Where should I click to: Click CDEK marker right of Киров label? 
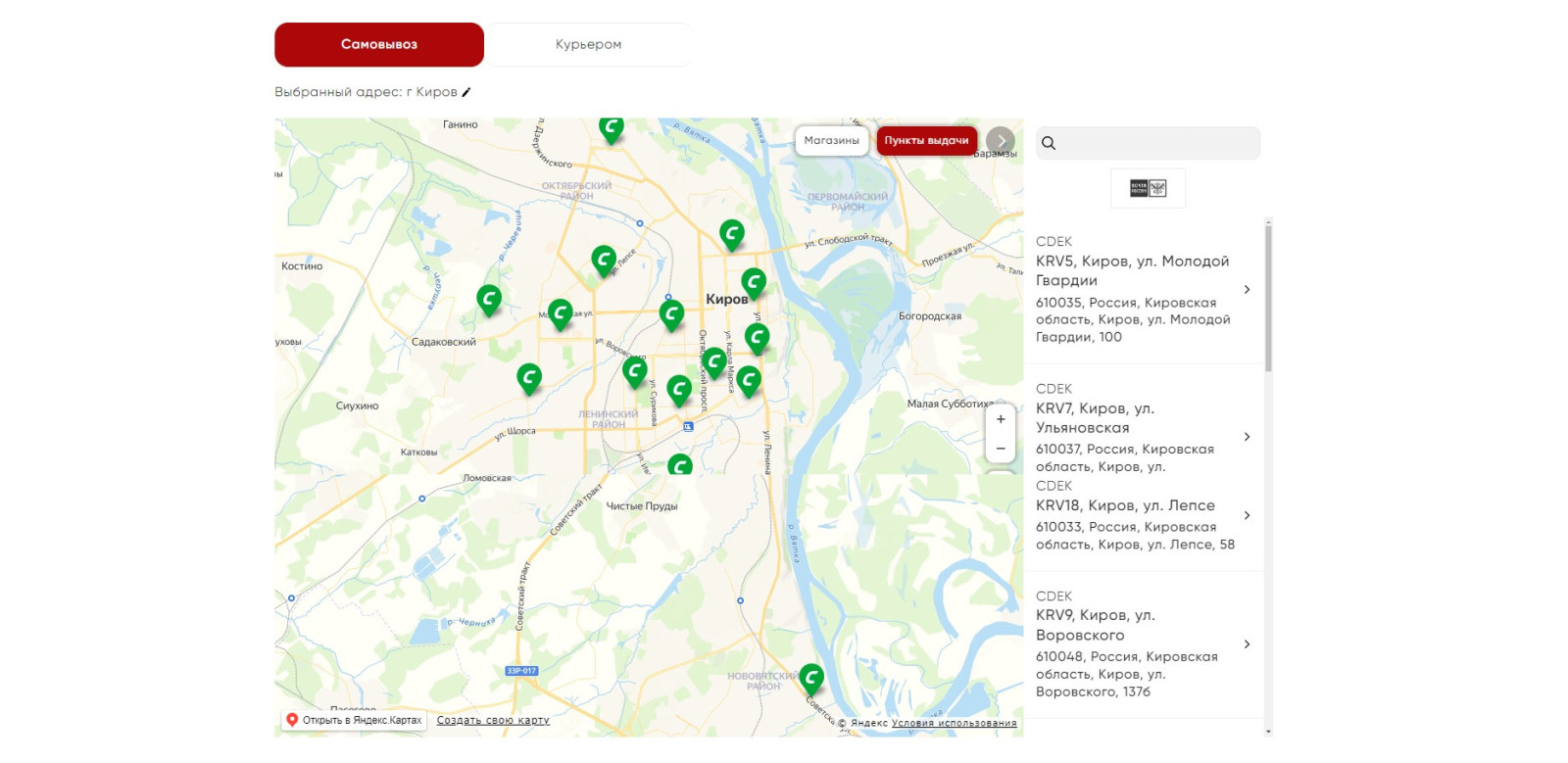pos(754,283)
